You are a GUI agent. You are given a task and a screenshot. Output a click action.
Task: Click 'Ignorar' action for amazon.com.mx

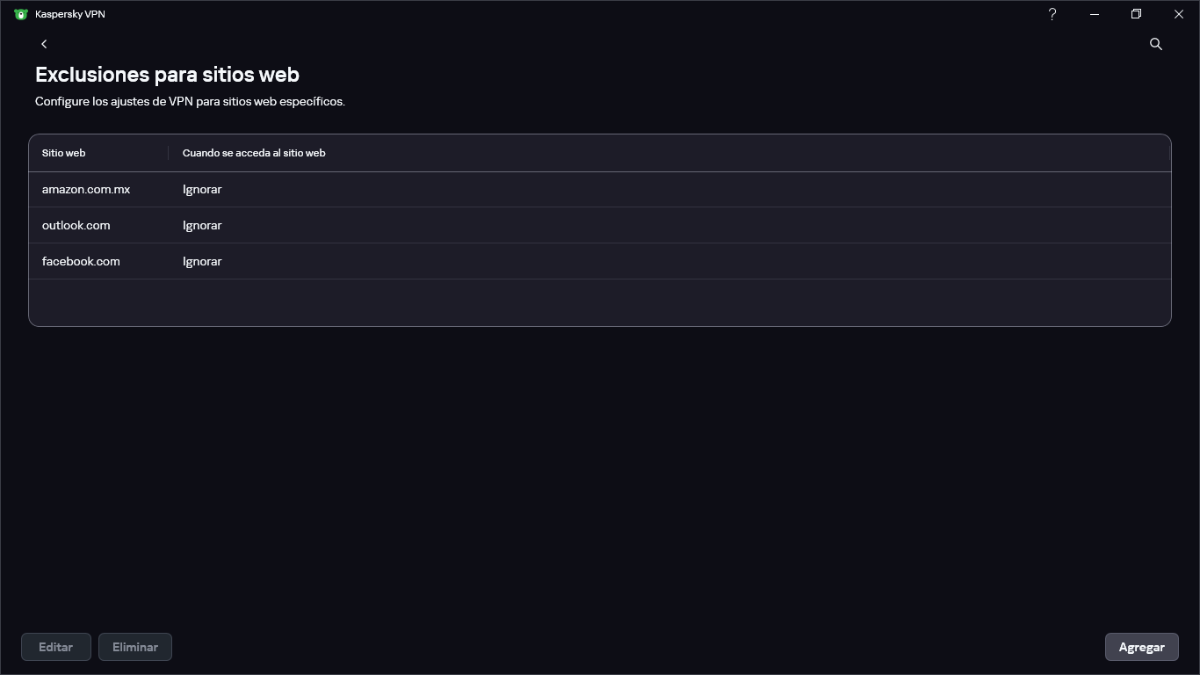[202, 189]
